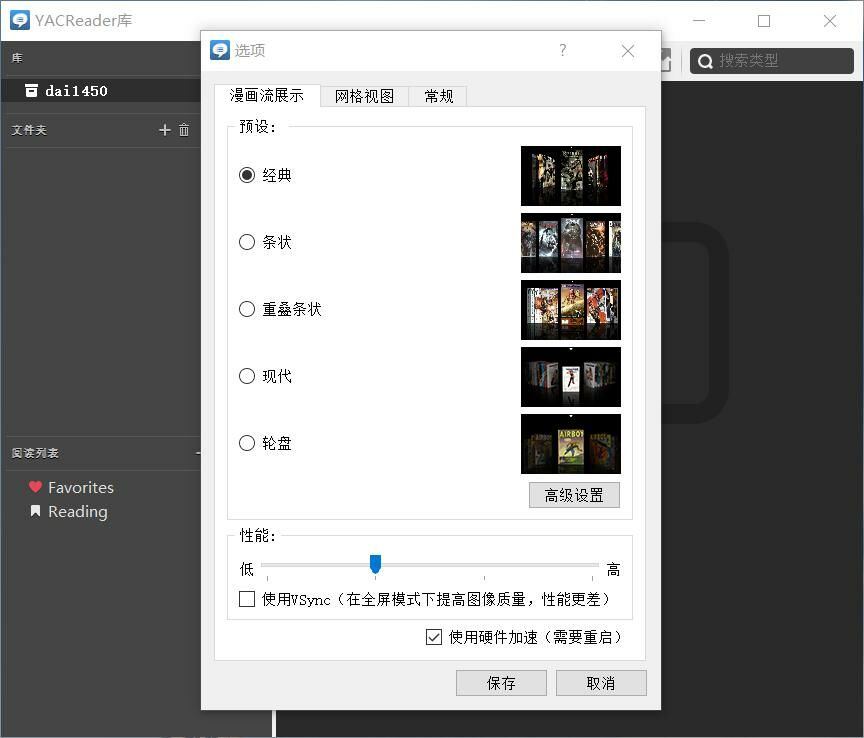Pick the 现代 preset radio button
864x738 pixels.
click(247, 376)
